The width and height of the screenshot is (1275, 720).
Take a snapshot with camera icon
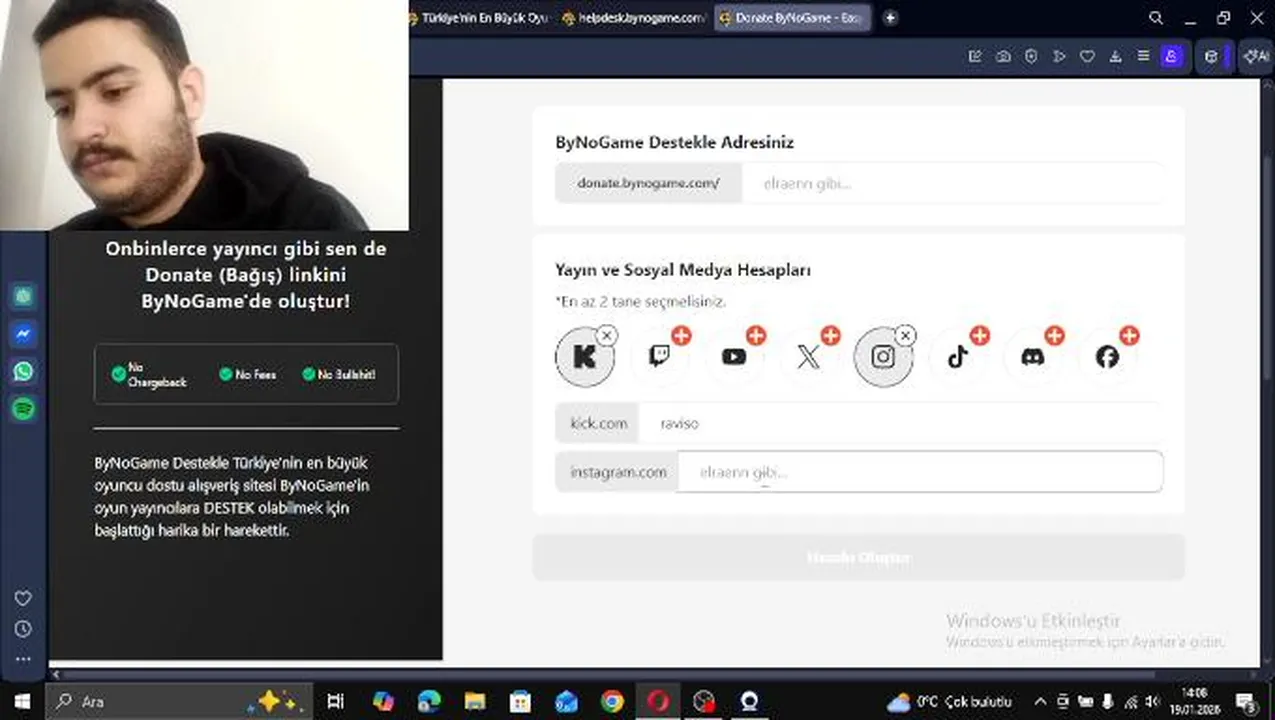[1003, 57]
